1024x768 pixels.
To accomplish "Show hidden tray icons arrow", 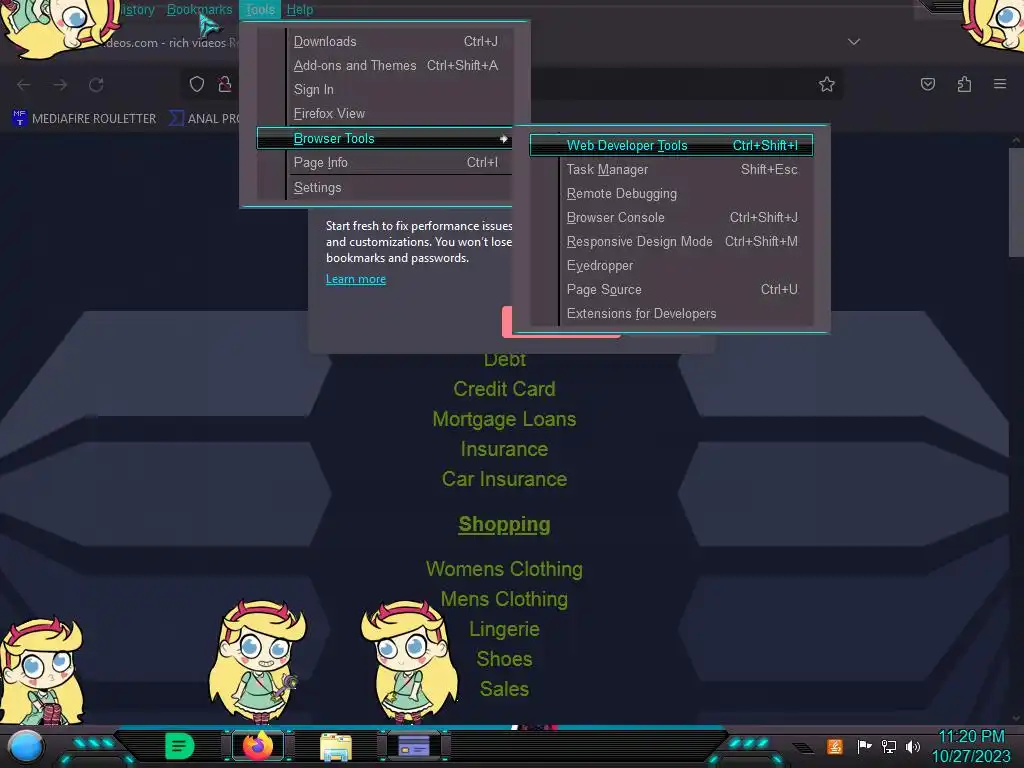I will pos(803,747).
